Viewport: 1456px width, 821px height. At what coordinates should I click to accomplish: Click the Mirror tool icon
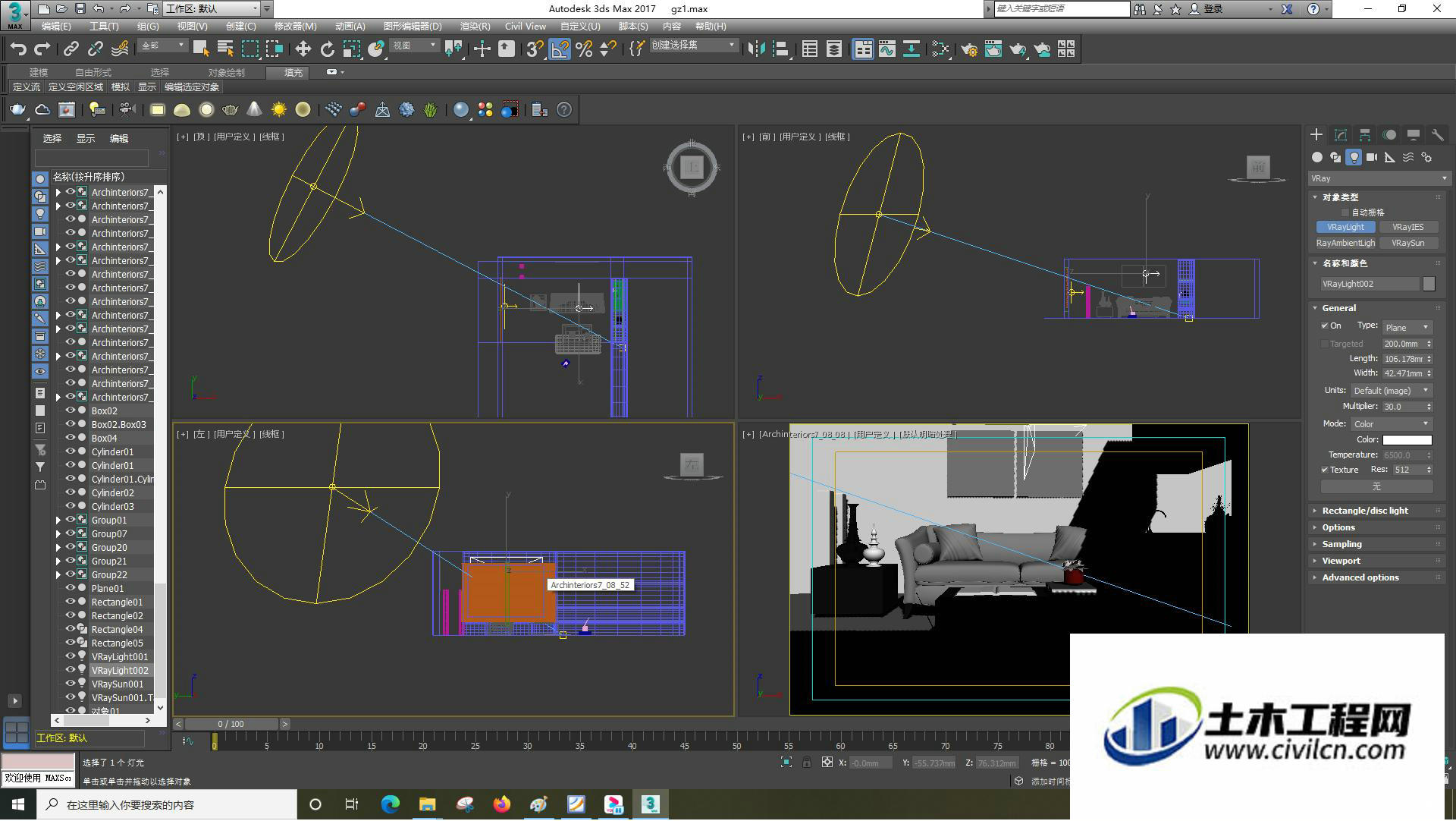756,49
